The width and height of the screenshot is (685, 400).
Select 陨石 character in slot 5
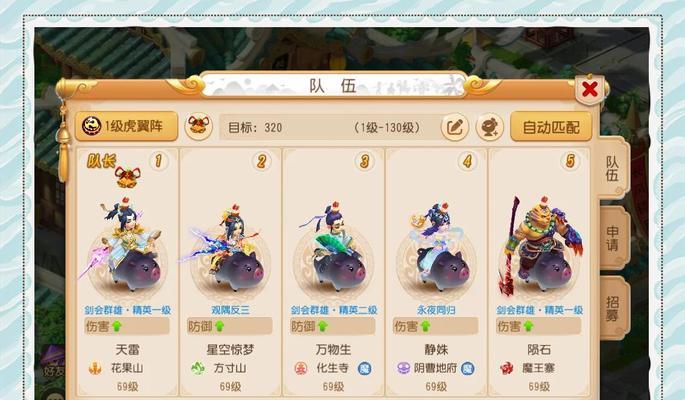point(540,247)
